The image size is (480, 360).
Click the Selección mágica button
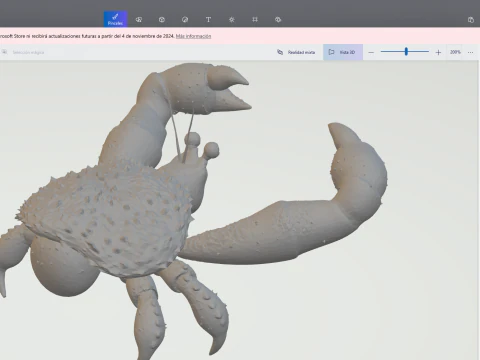click(23, 52)
